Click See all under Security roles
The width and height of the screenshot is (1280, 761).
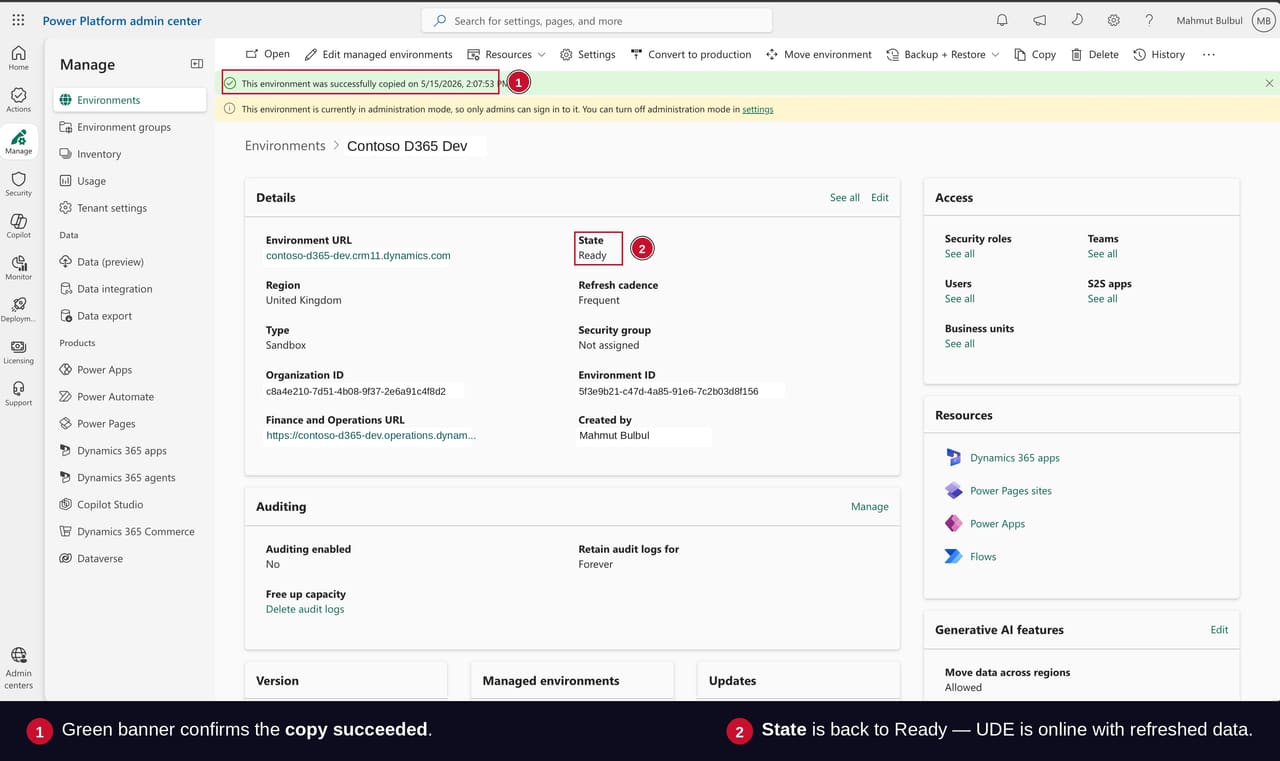point(960,254)
